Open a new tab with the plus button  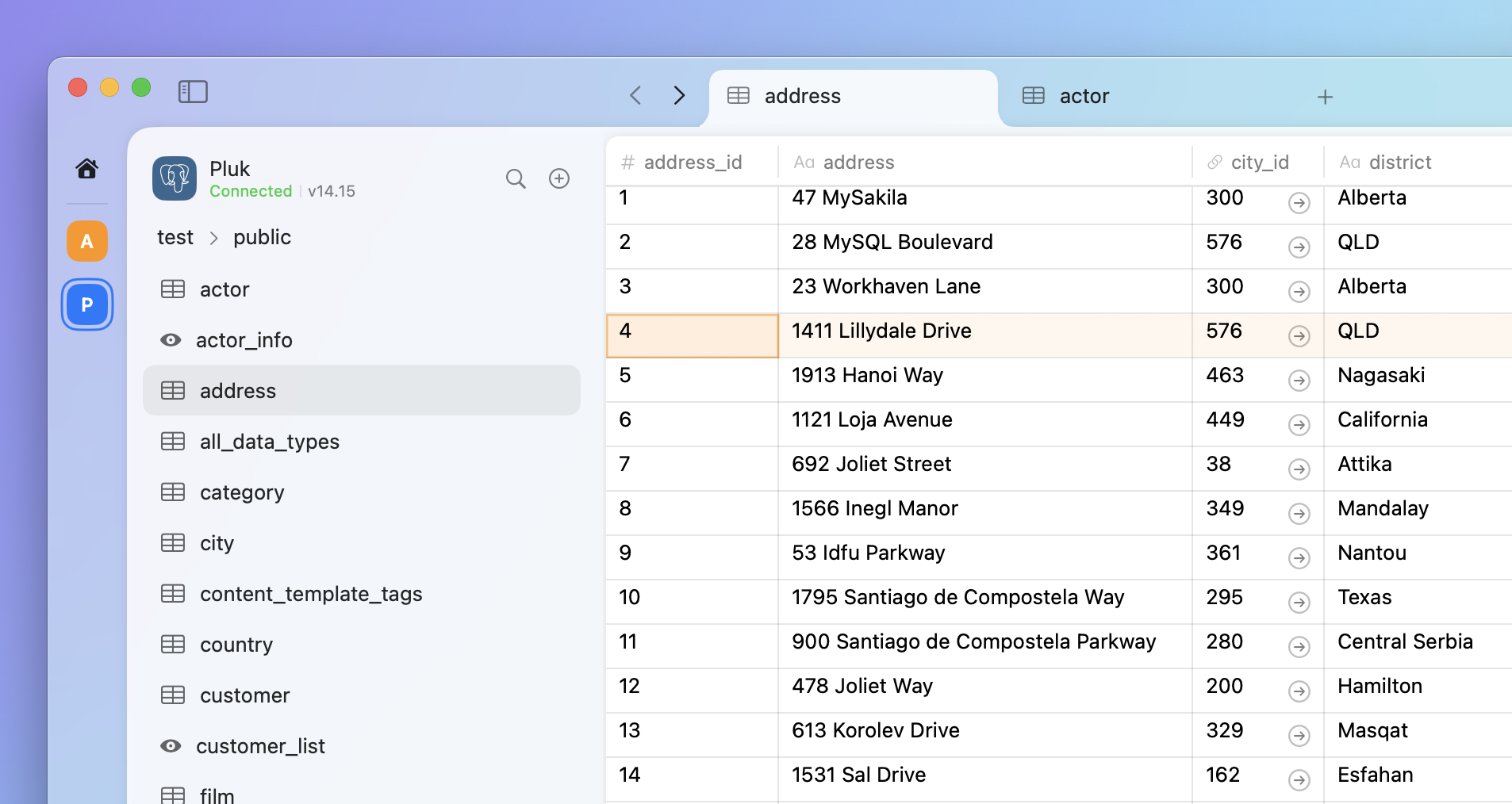pos(1325,96)
